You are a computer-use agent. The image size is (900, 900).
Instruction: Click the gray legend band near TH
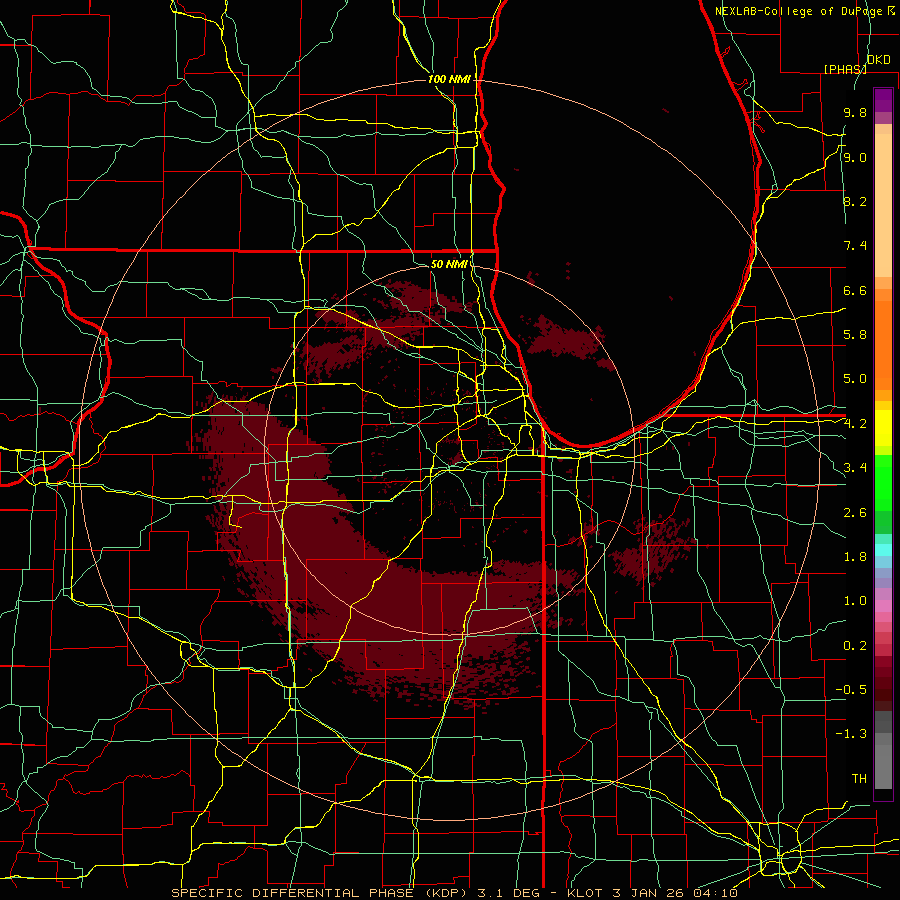883,767
